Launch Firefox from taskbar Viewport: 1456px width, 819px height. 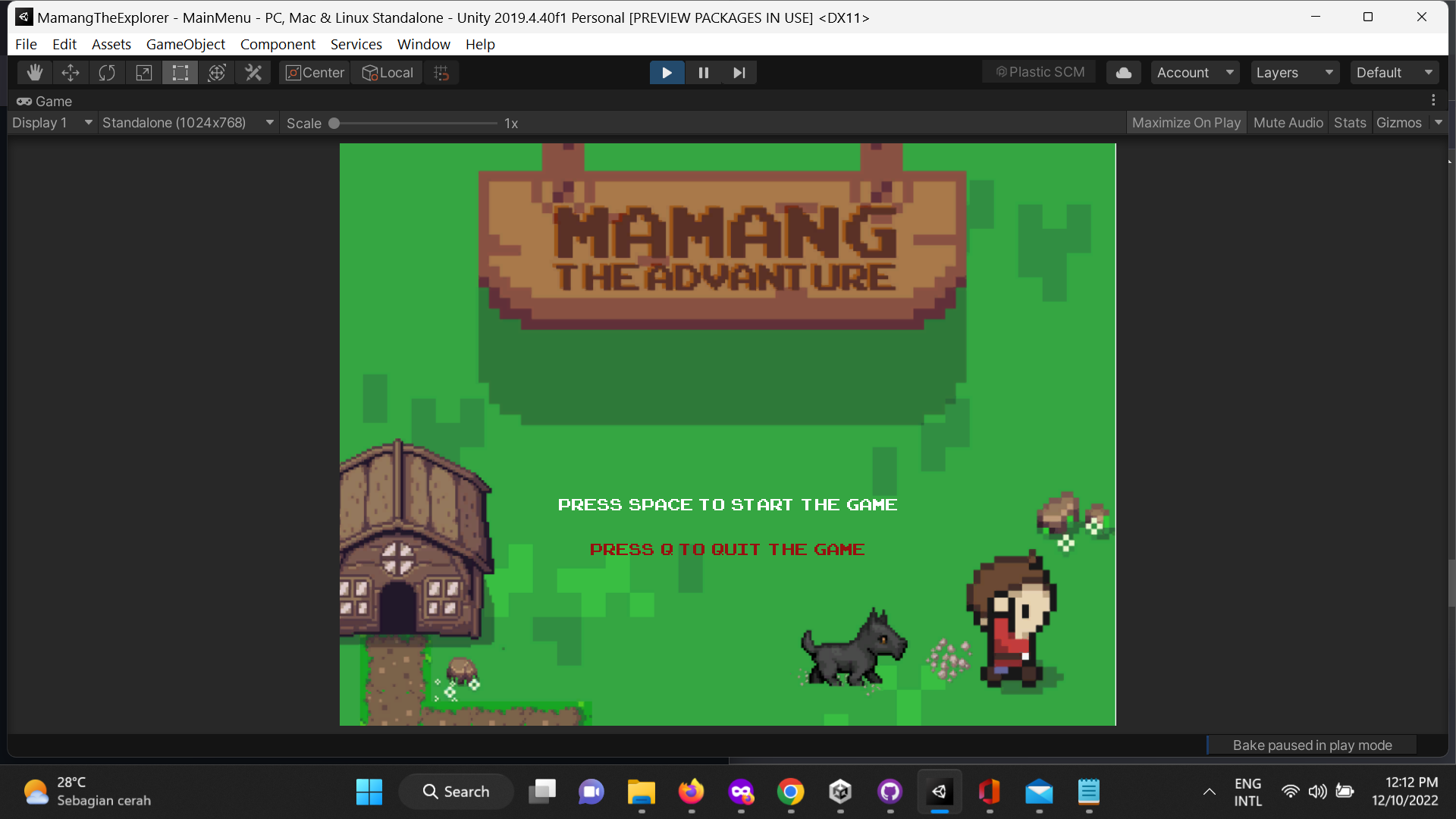click(x=691, y=792)
